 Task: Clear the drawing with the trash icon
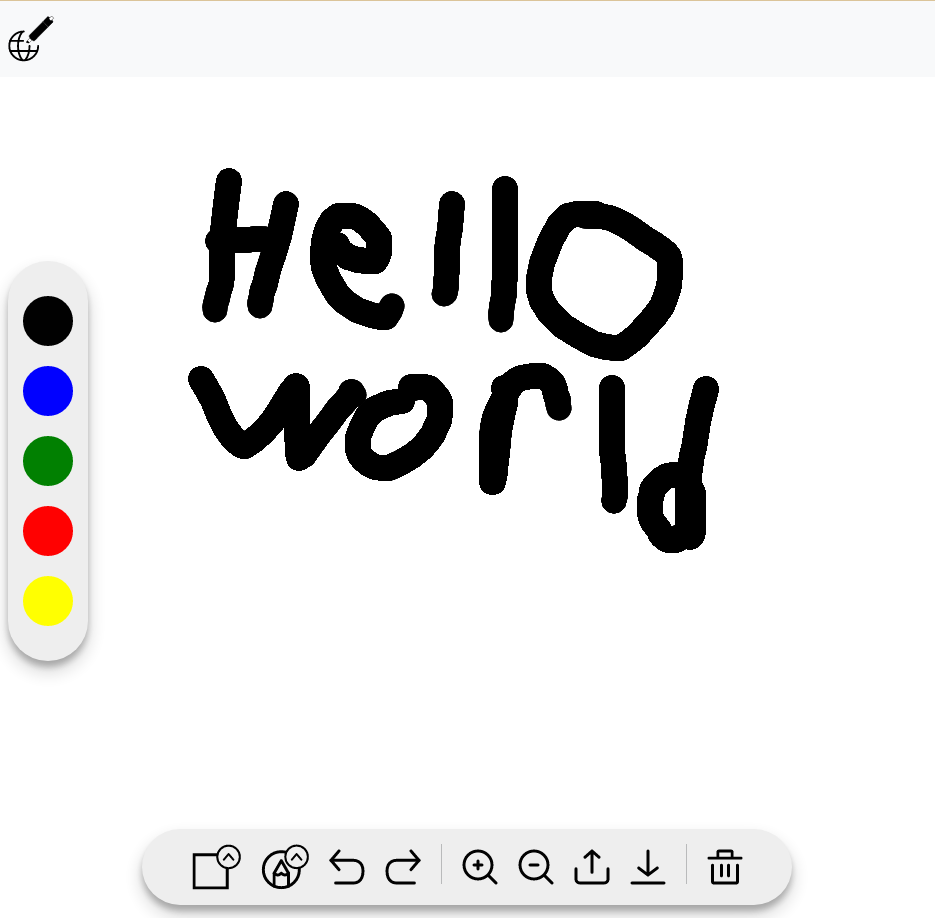pyautogui.click(x=724, y=868)
